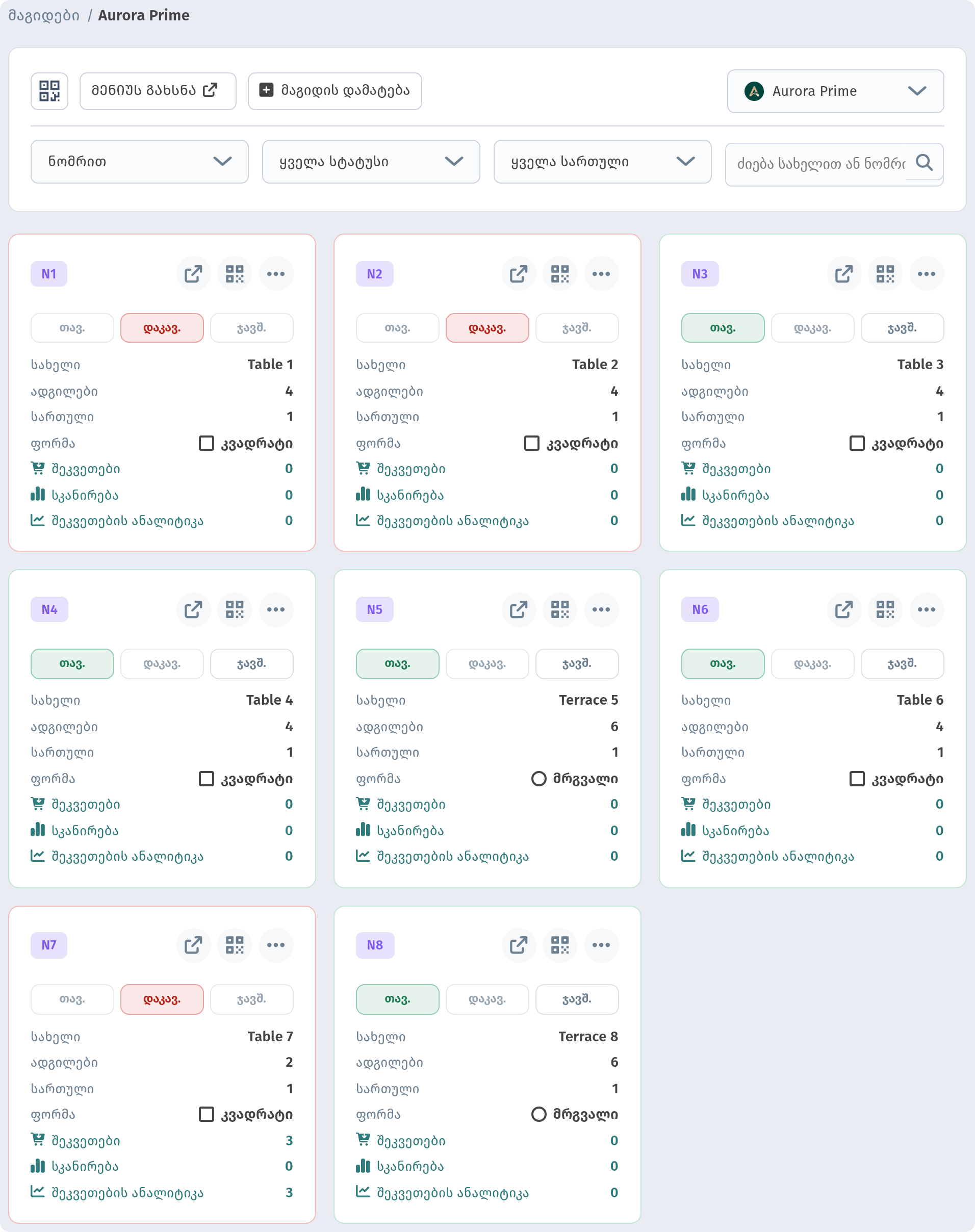
Task: Set table N4 status to ჯავშ.
Action: coord(252,663)
